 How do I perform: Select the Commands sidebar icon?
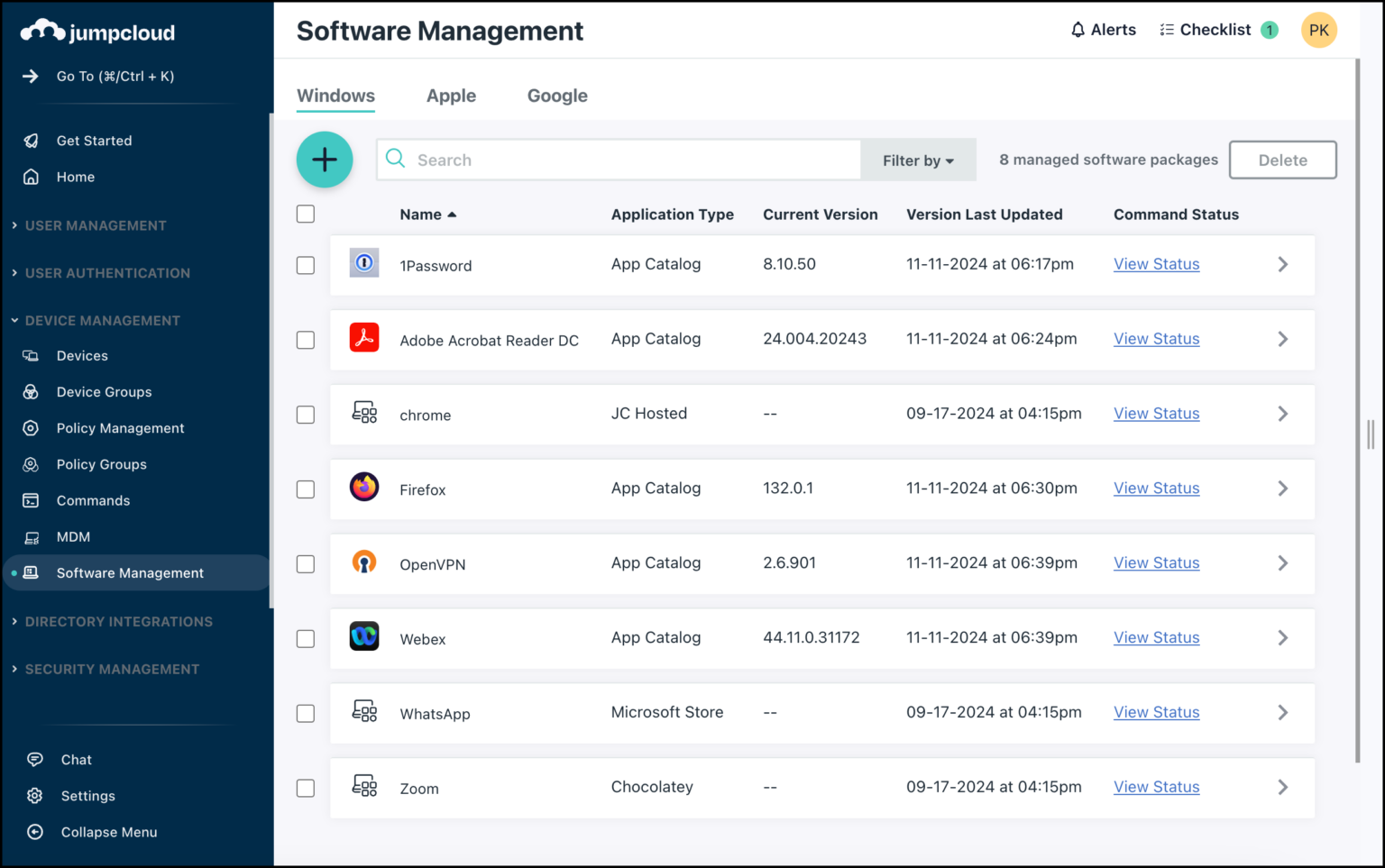coord(32,500)
